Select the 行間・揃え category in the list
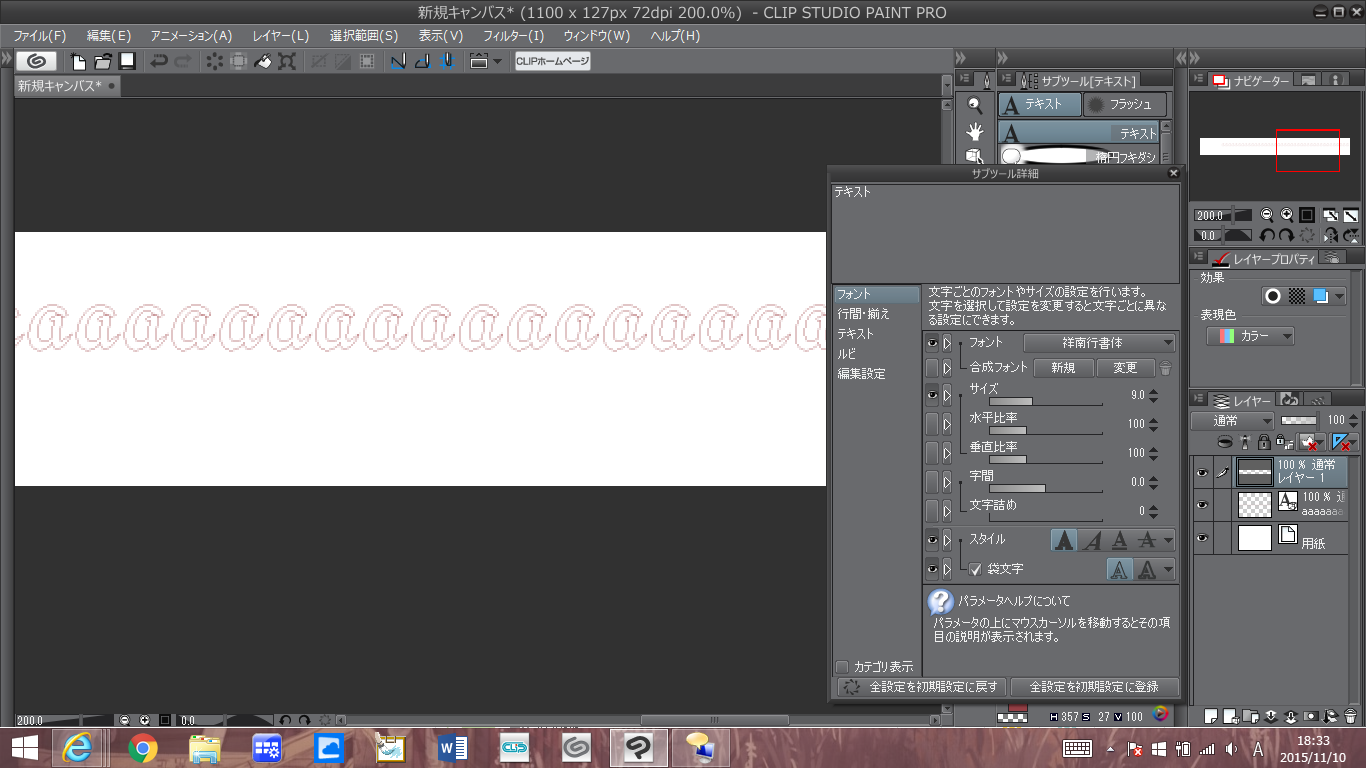Screen dimensions: 1366x768 tap(863, 314)
